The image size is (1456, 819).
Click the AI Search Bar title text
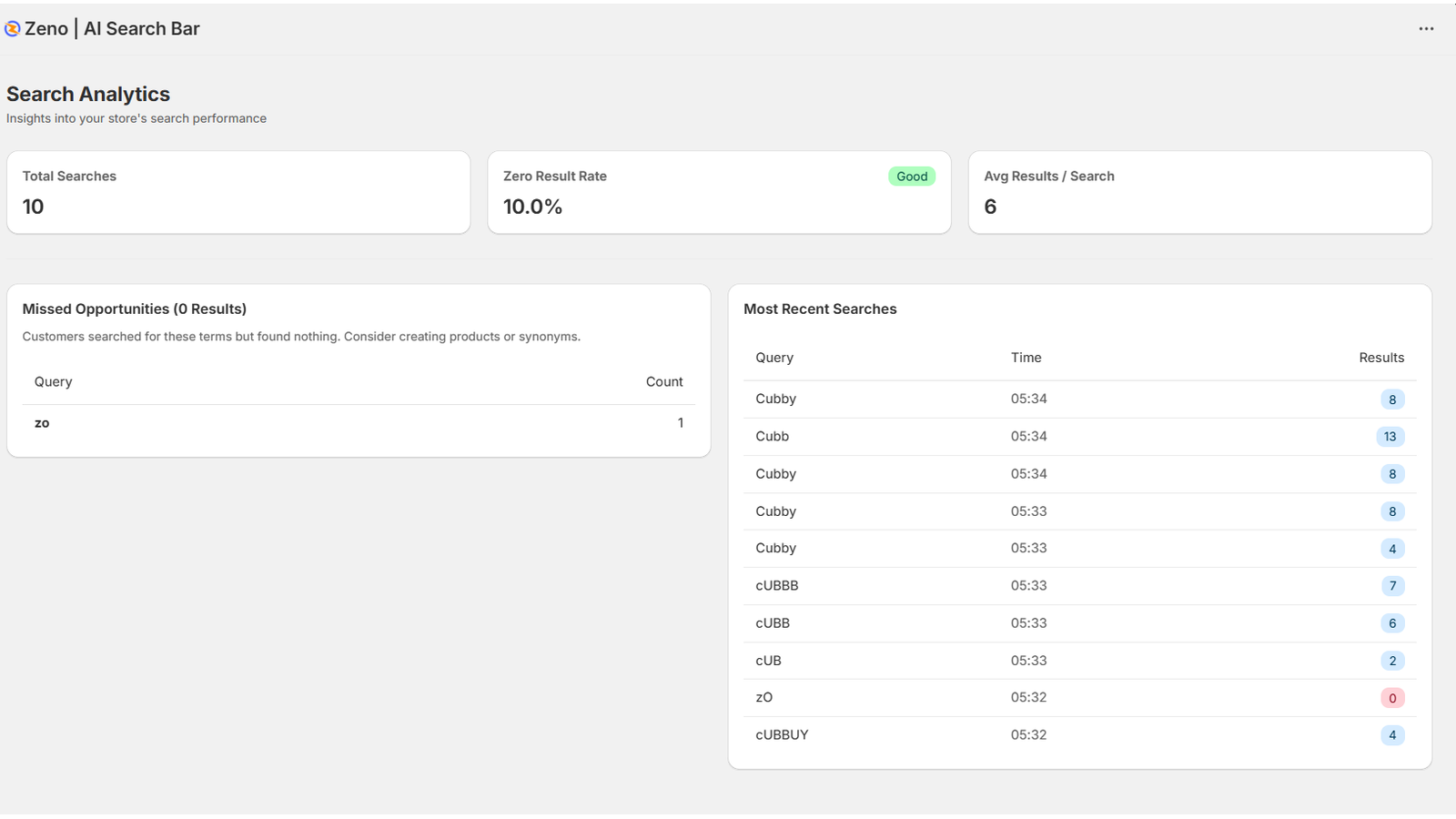point(141,28)
